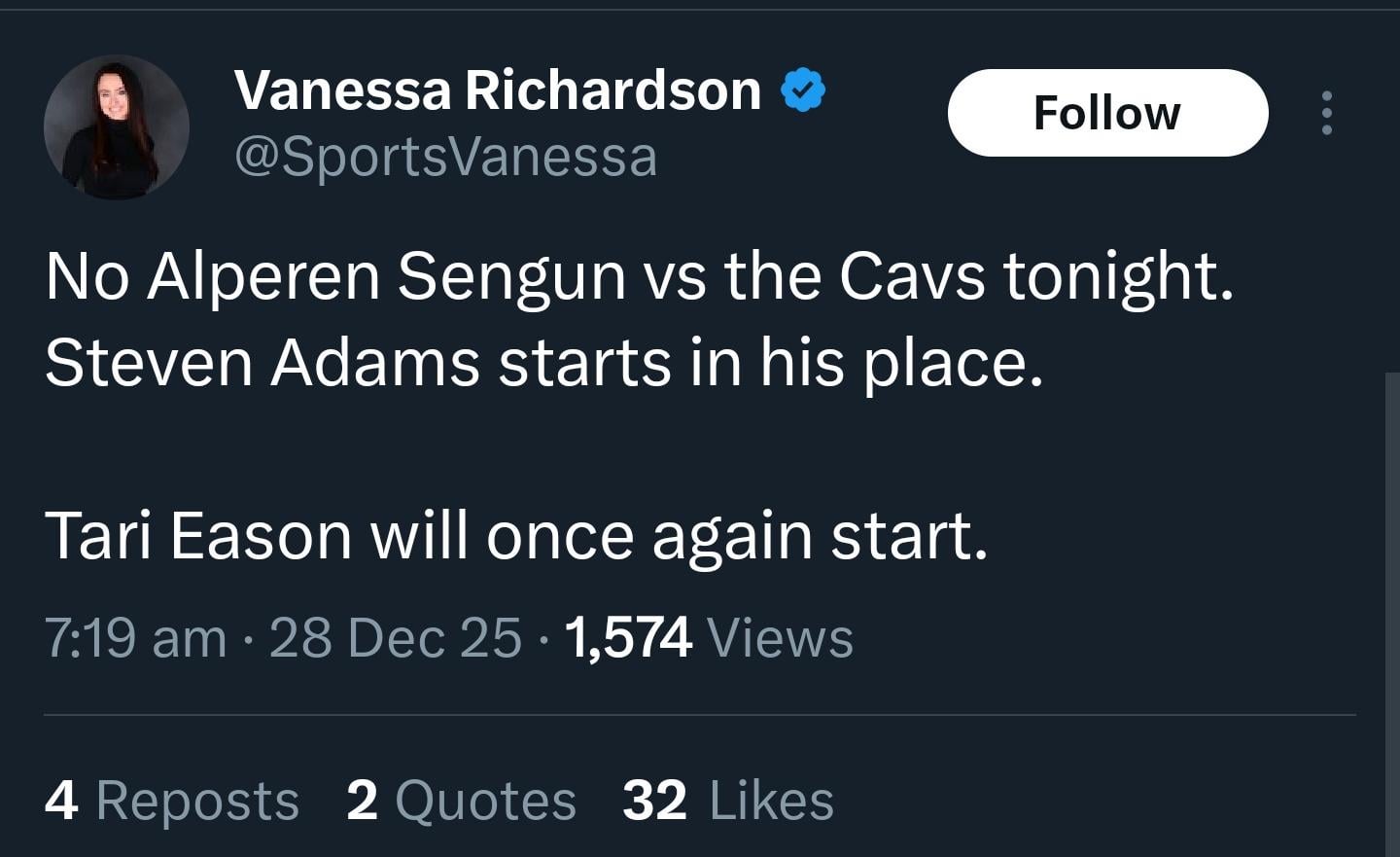
Task: Follow @SportsVanessa
Action: point(1106,112)
